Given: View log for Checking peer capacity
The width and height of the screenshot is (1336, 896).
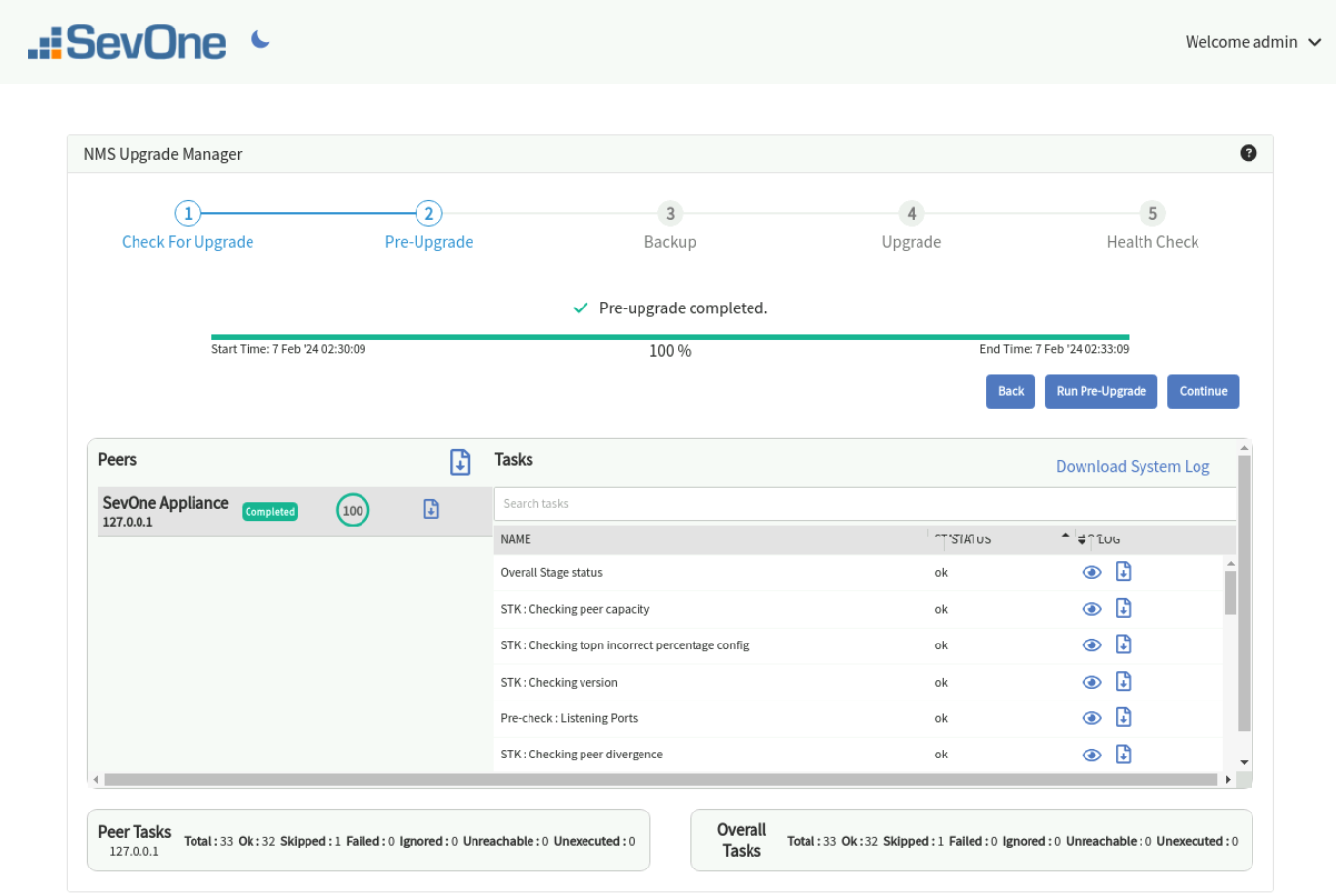Looking at the screenshot, I should click(x=1091, y=609).
